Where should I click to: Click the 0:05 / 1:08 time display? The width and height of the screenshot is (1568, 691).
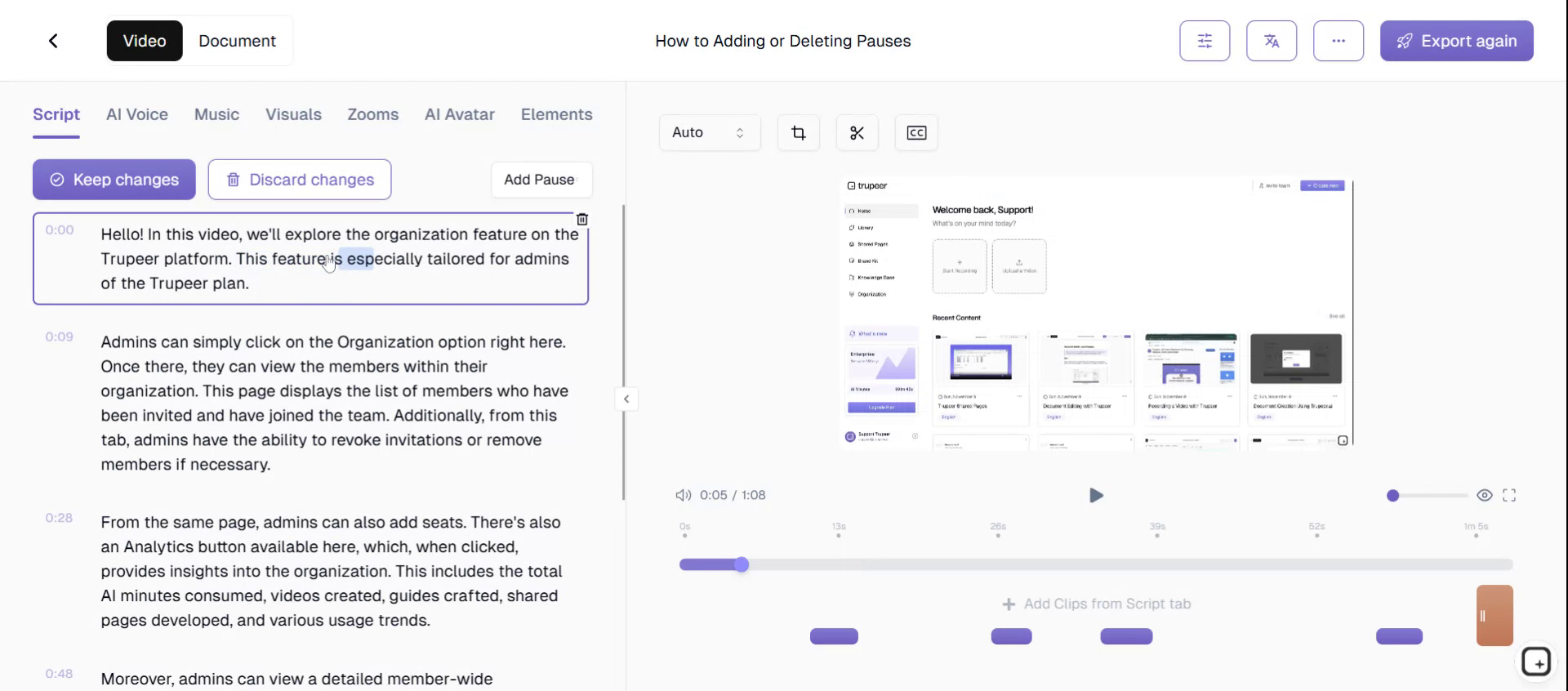pos(733,495)
